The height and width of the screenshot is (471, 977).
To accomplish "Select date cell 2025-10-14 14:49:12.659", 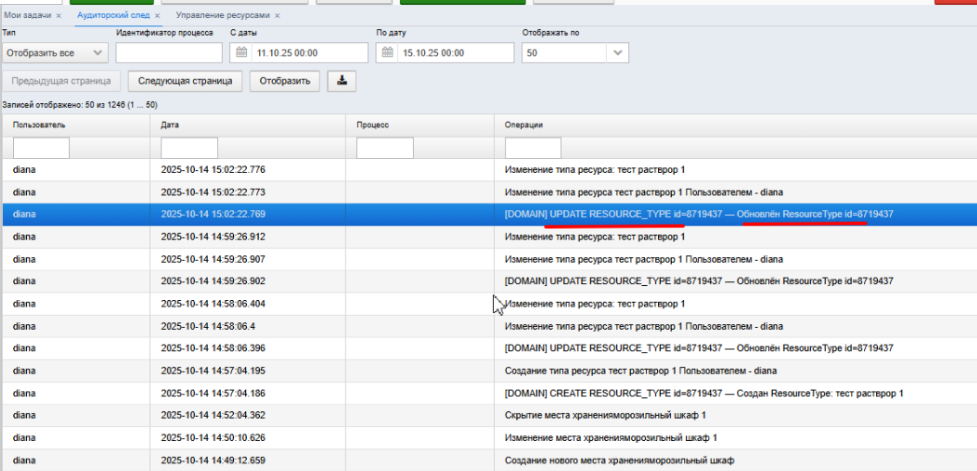I will click(x=213, y=461).
